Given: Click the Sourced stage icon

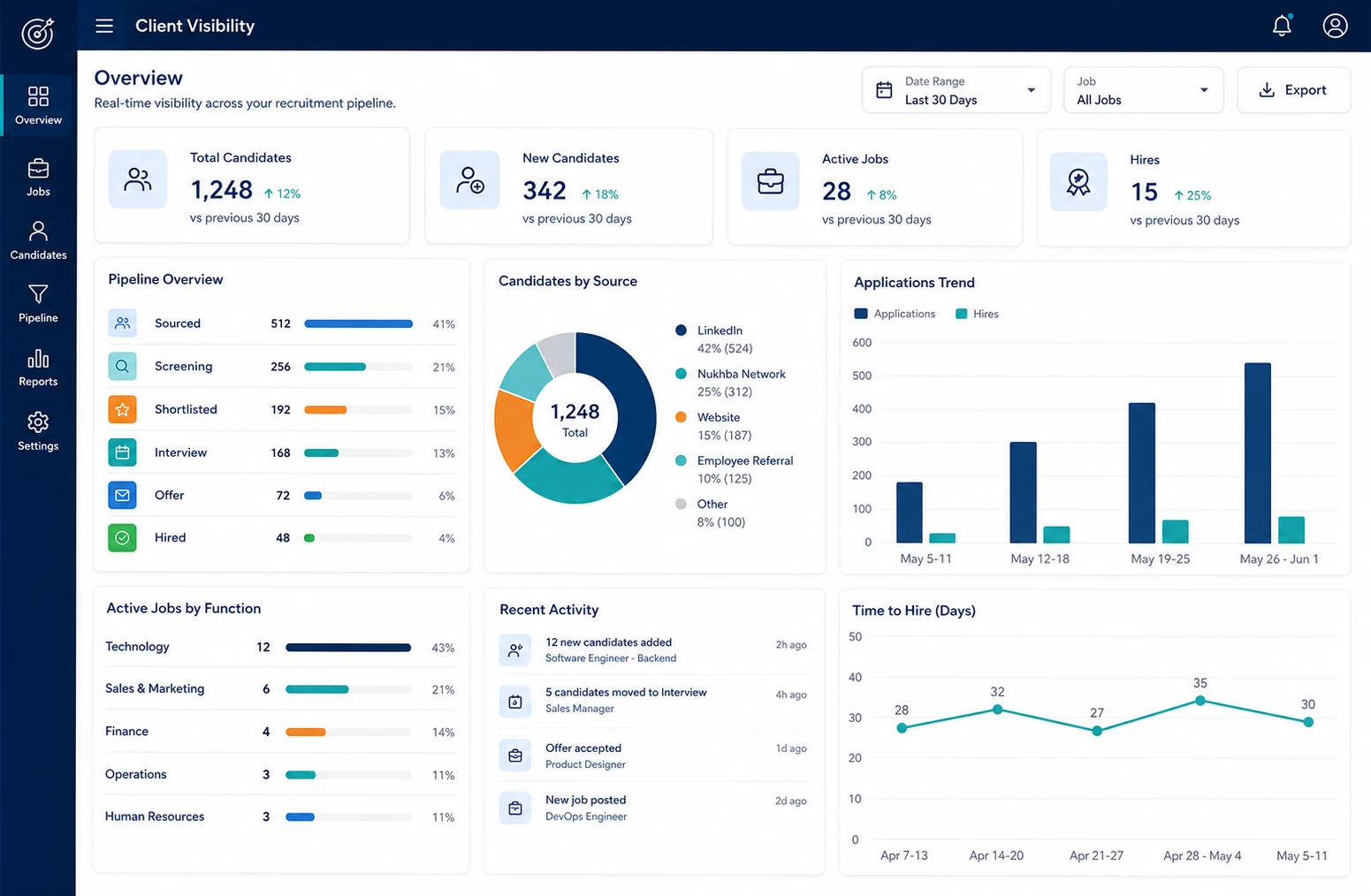Looking at the screenshot, I should tap(122, 323).
